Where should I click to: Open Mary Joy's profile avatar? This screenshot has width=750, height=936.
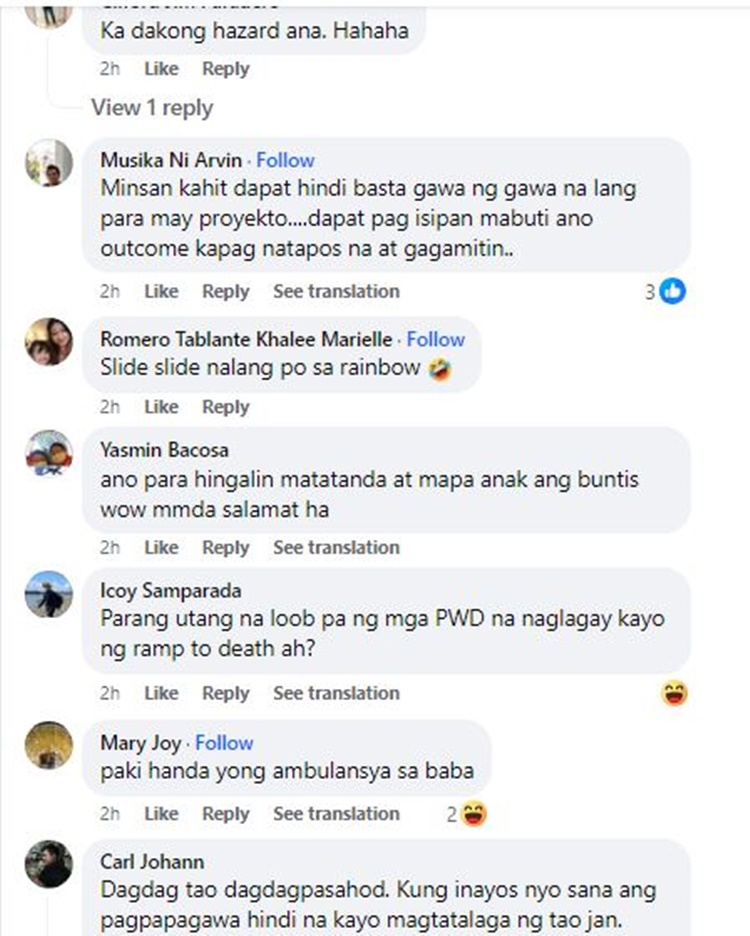pos(48,745)
